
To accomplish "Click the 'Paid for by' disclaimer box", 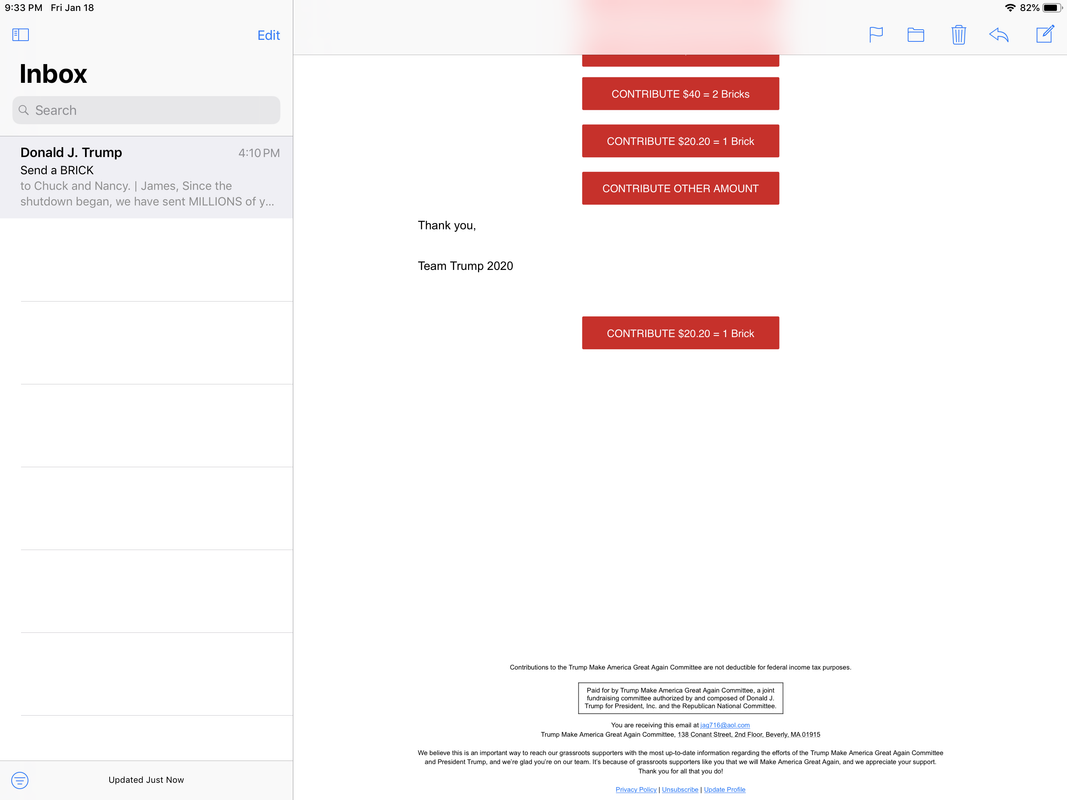I will coord(680,698).
